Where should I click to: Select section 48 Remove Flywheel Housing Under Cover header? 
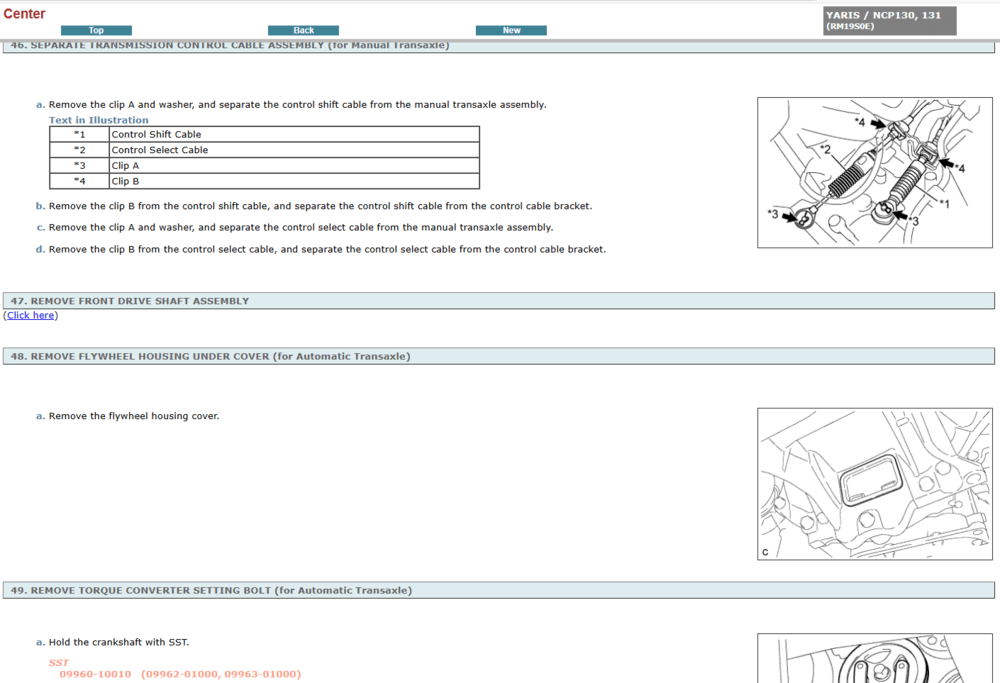[x=210, y=356]
